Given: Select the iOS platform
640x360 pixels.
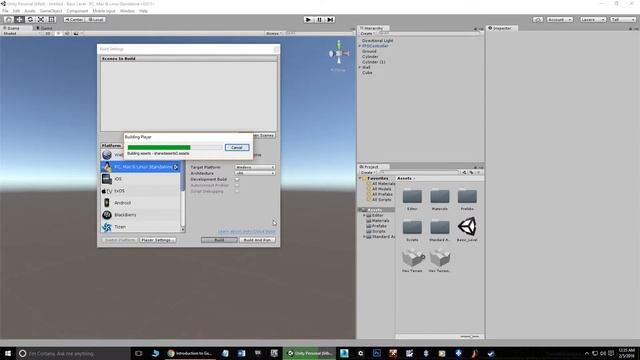Looking at the screenshot, I should coord(140,179).
